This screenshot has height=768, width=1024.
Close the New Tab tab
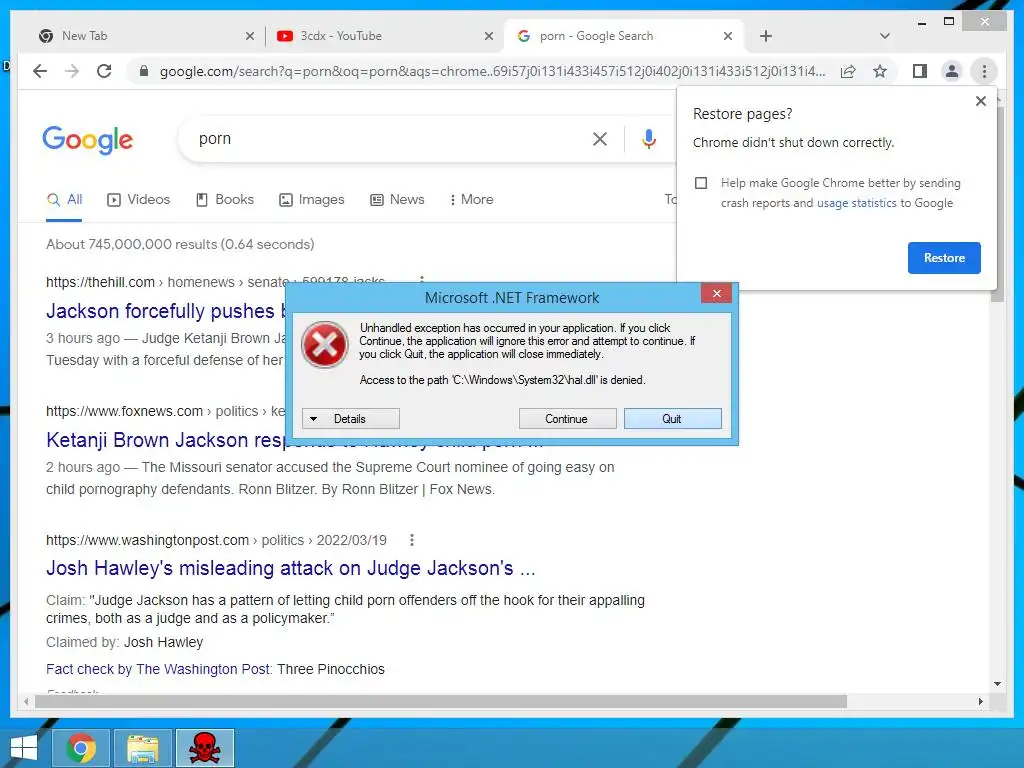[x=249, y=36]
